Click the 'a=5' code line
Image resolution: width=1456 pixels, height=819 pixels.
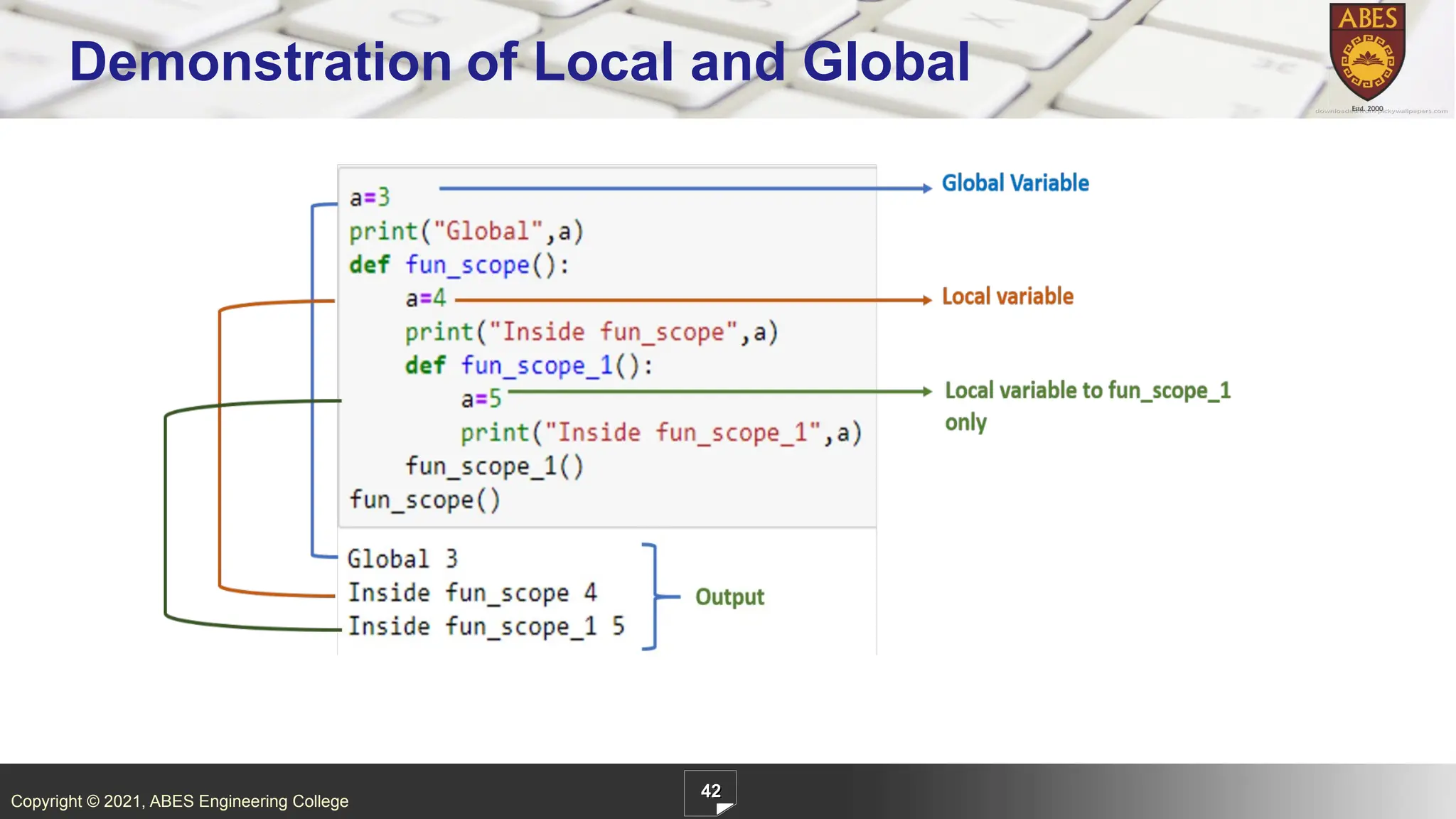(481, 399)
